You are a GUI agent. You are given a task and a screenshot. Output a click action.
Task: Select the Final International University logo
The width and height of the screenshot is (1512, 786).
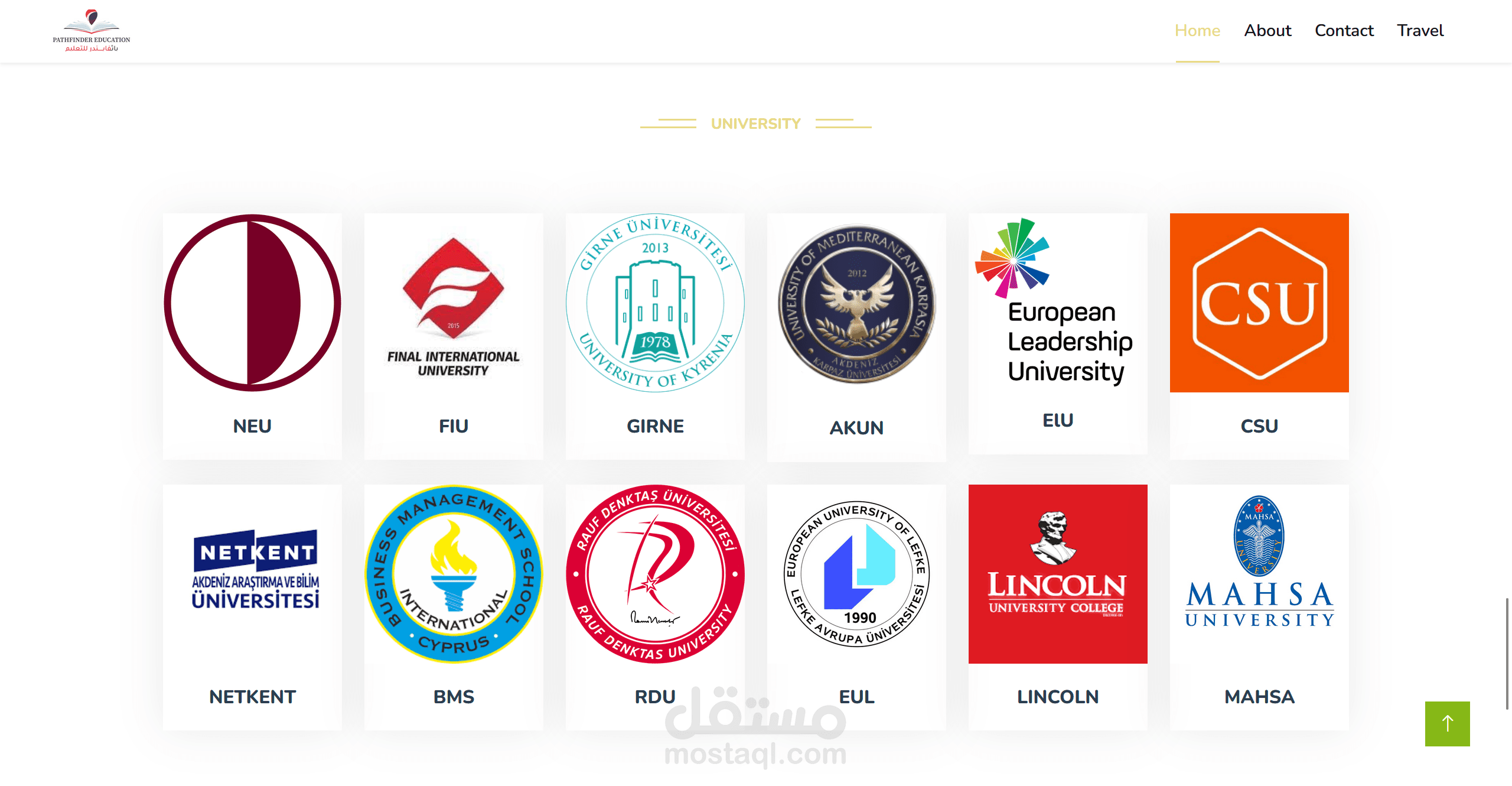tap(454, 303)
